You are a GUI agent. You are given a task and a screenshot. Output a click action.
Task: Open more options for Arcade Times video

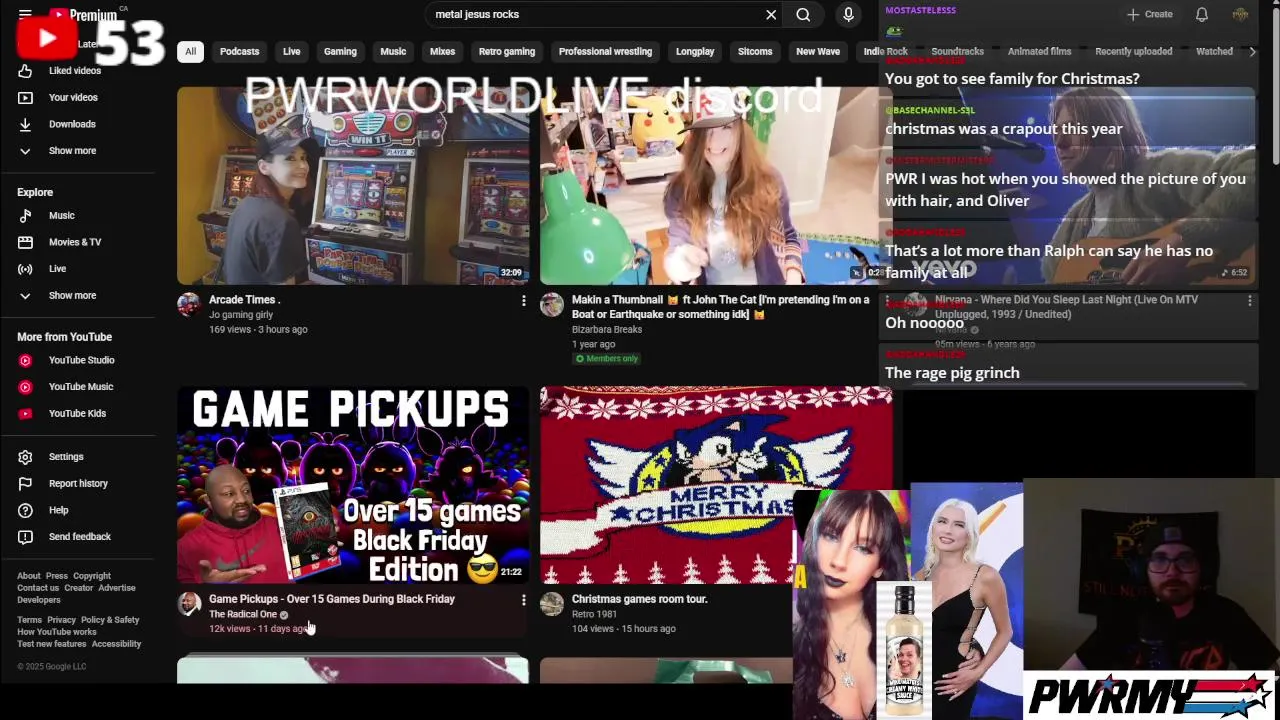(523, 300)
